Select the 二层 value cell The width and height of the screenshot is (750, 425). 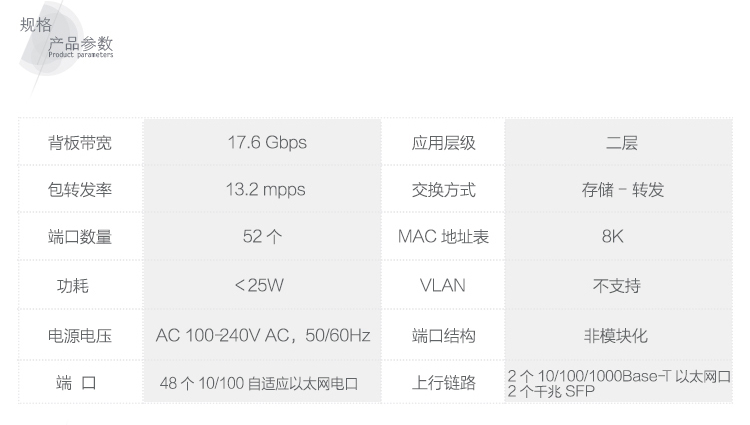pyautogui.click(x=621, y=143)
